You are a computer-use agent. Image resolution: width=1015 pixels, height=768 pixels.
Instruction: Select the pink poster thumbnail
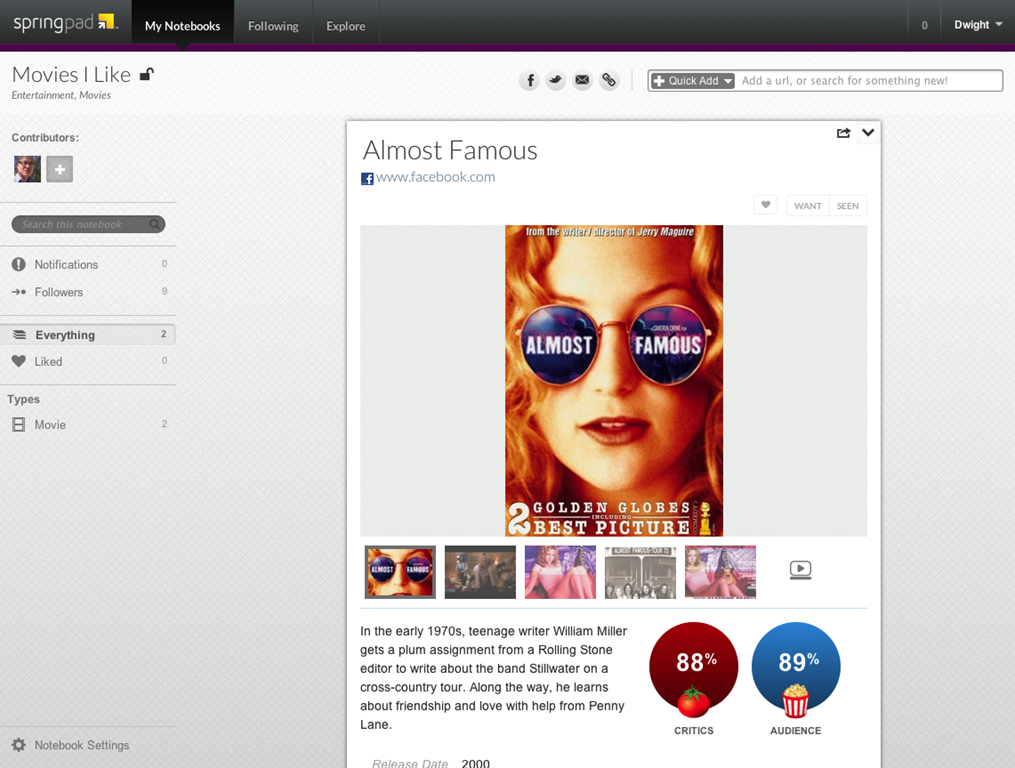[560, 572]
